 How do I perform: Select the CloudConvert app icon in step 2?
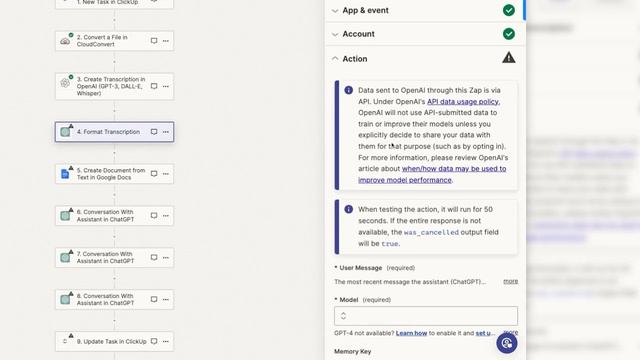coord(65,41)
